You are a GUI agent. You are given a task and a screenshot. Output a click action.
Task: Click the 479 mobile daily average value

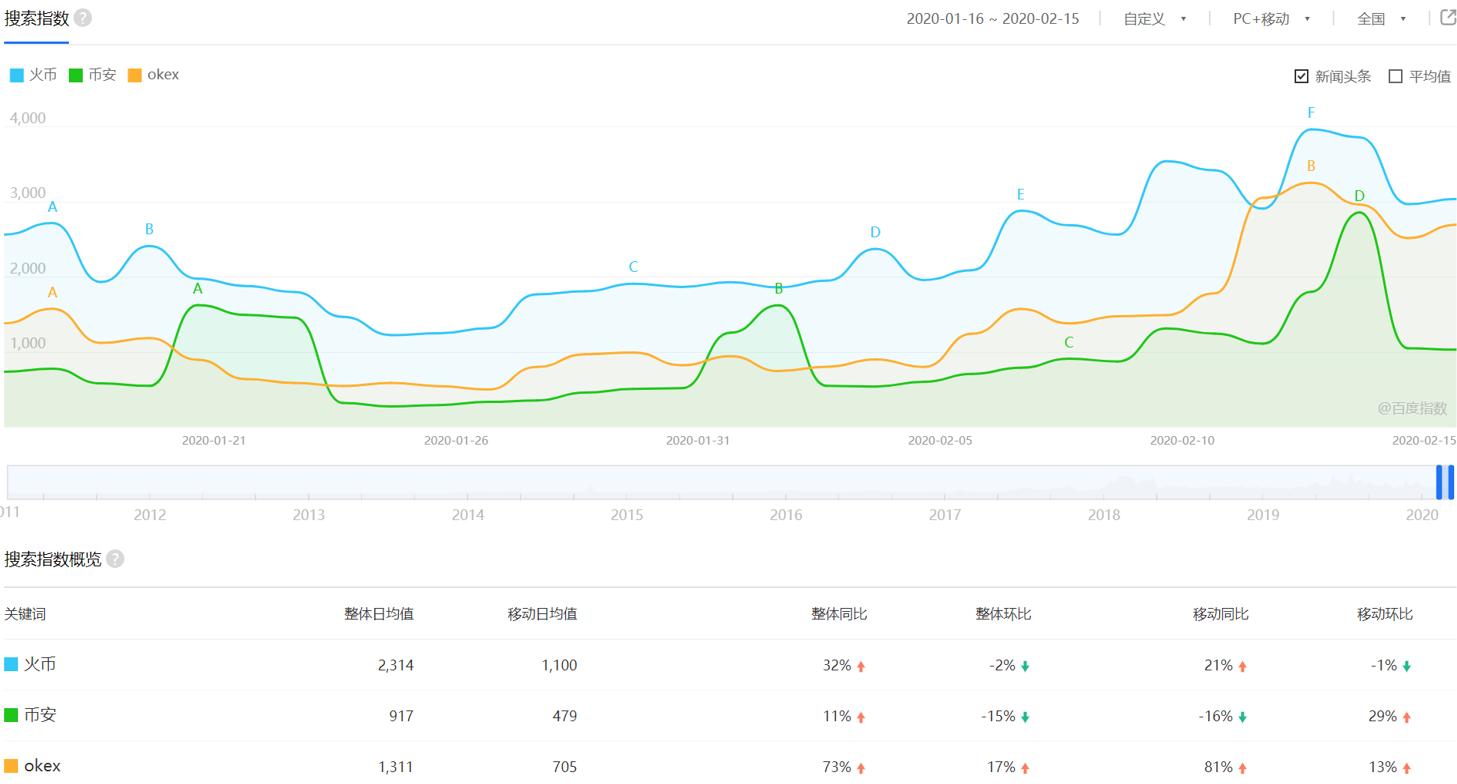pos(564,716)
